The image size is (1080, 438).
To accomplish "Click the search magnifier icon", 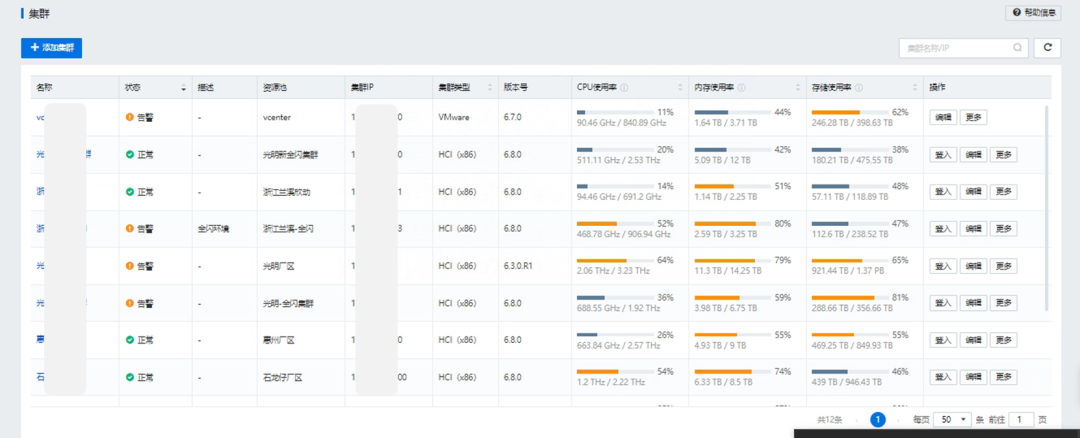I will pyautogui.click(x=1018, y=47).
